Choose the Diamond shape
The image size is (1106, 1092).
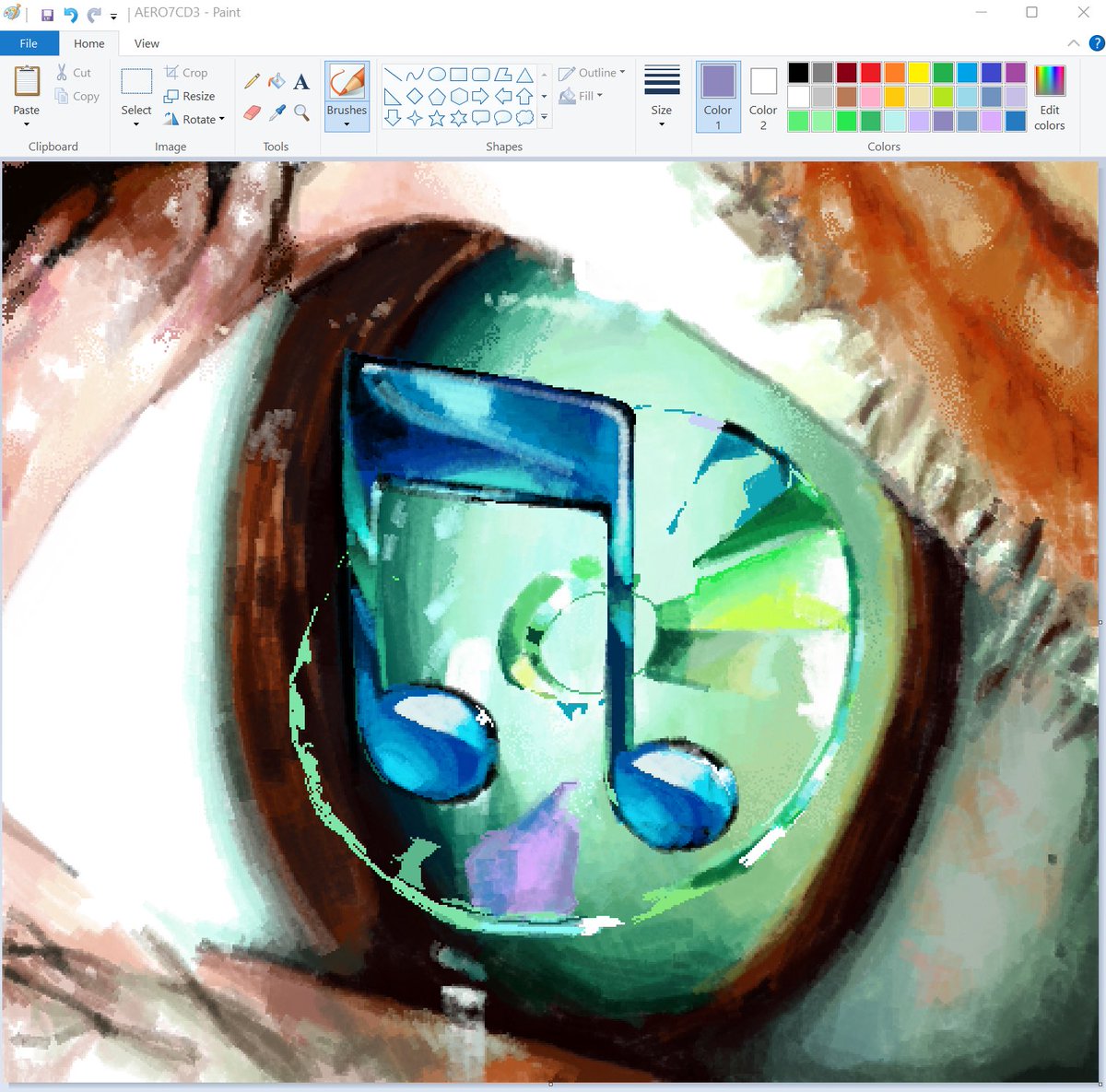tap(415, 96)
